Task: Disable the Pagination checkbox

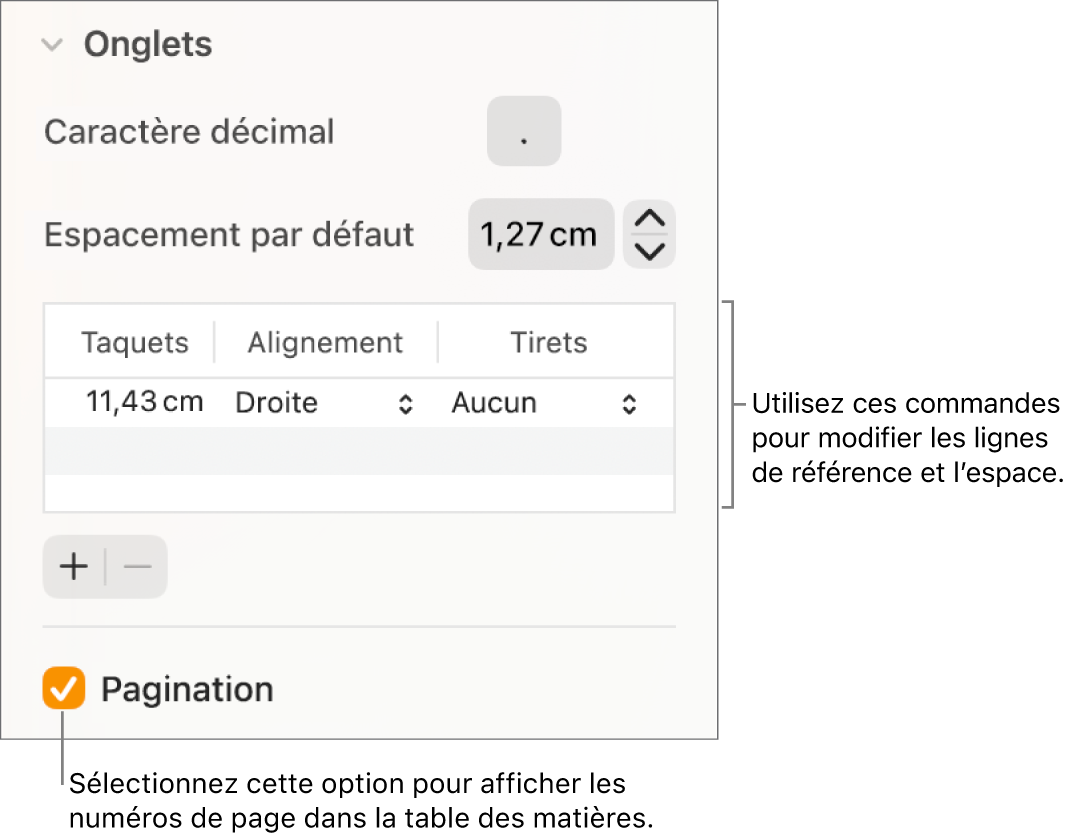Action: 62,689
